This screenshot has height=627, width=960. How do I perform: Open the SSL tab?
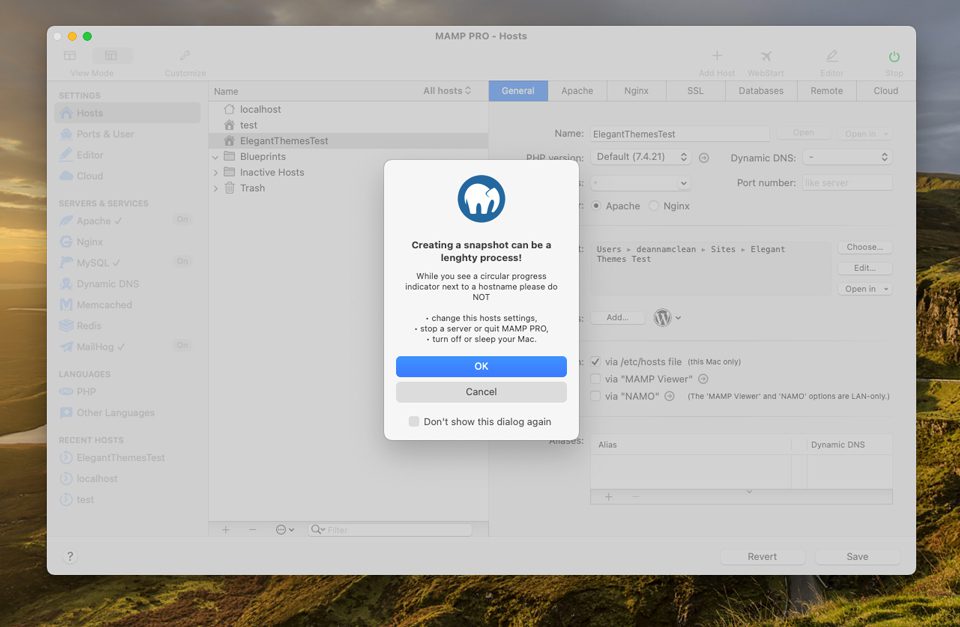pos(695,90)
